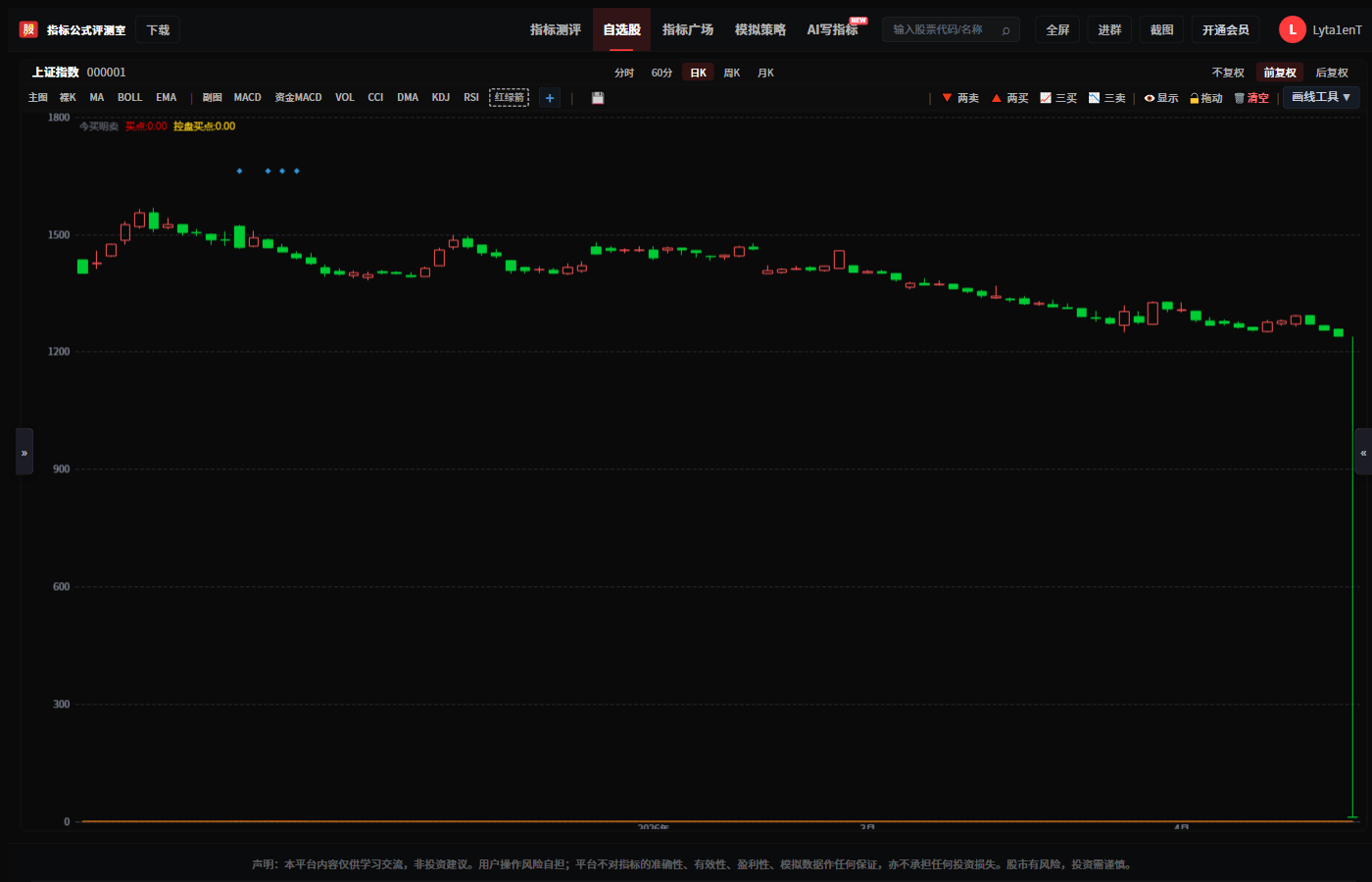Screen dimensions: 1372x882
Task: Open the AI写指标 nav tab
Action: (x=834, y=29)
